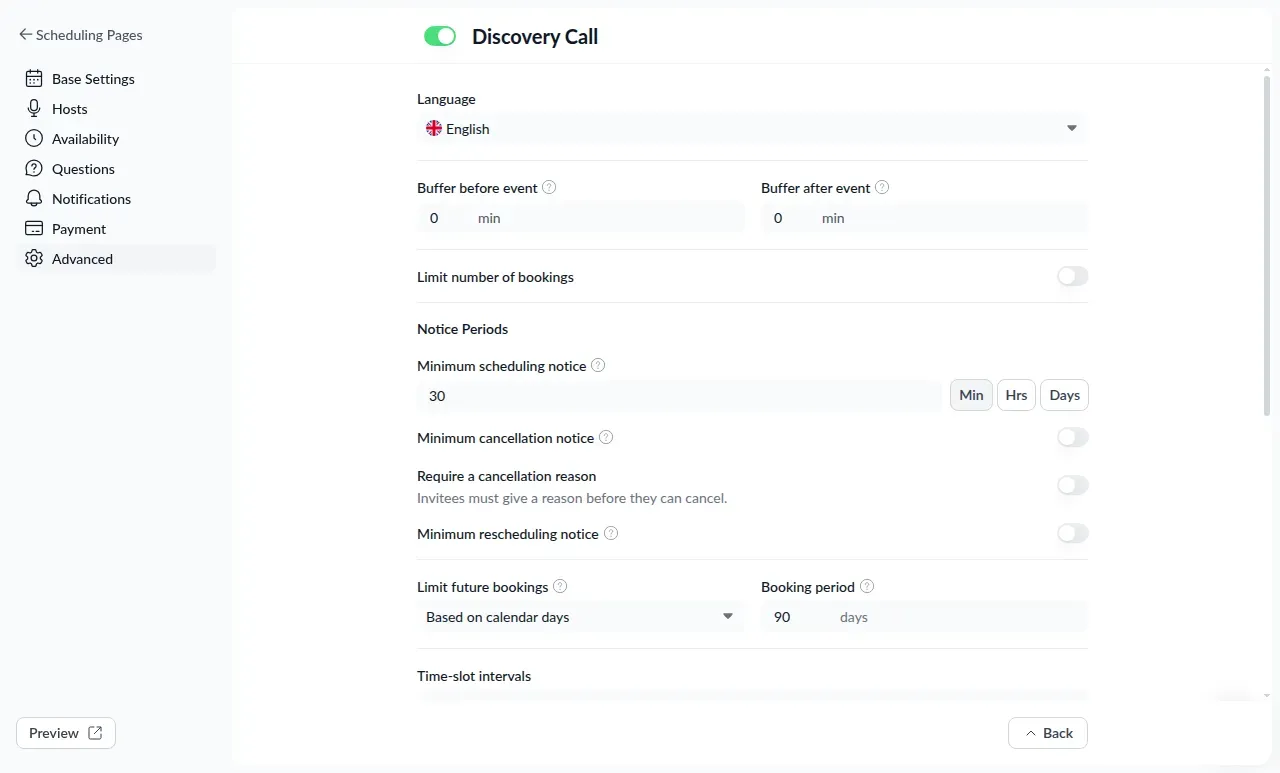Switch to the Payment section
Image resolution: width=1280 pixels, height=773 pixels.
tap(116, 229)
